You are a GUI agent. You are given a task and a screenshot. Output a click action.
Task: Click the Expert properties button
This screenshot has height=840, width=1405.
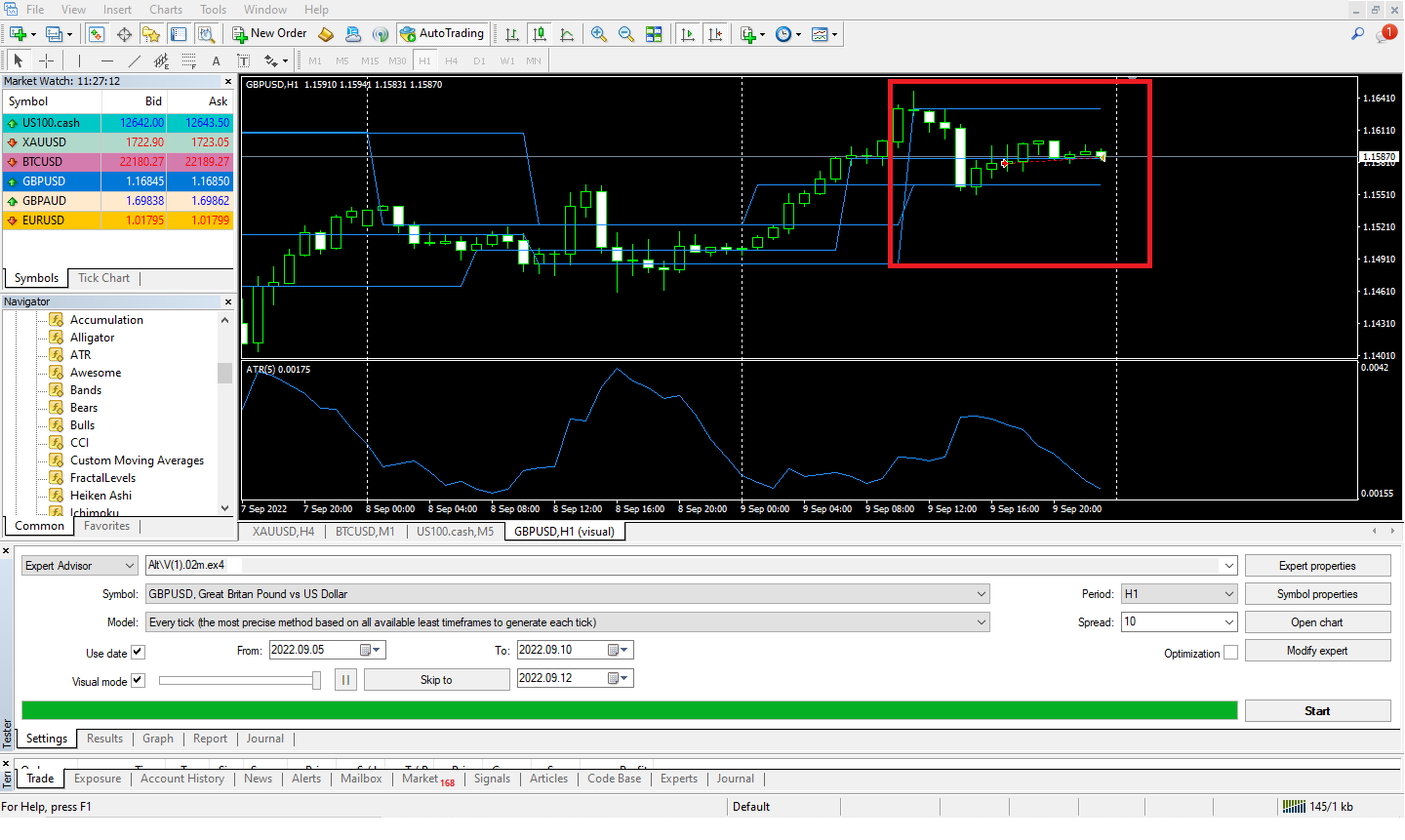[x=1317, y=566]
